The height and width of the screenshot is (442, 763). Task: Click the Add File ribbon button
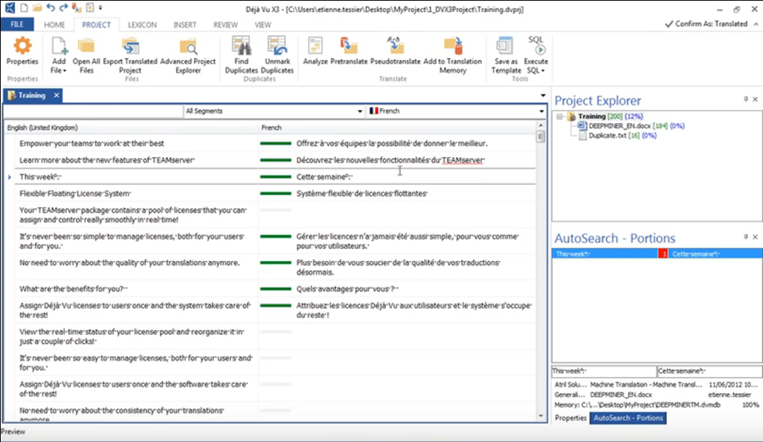pyautogui.click(x=58, y=55)
